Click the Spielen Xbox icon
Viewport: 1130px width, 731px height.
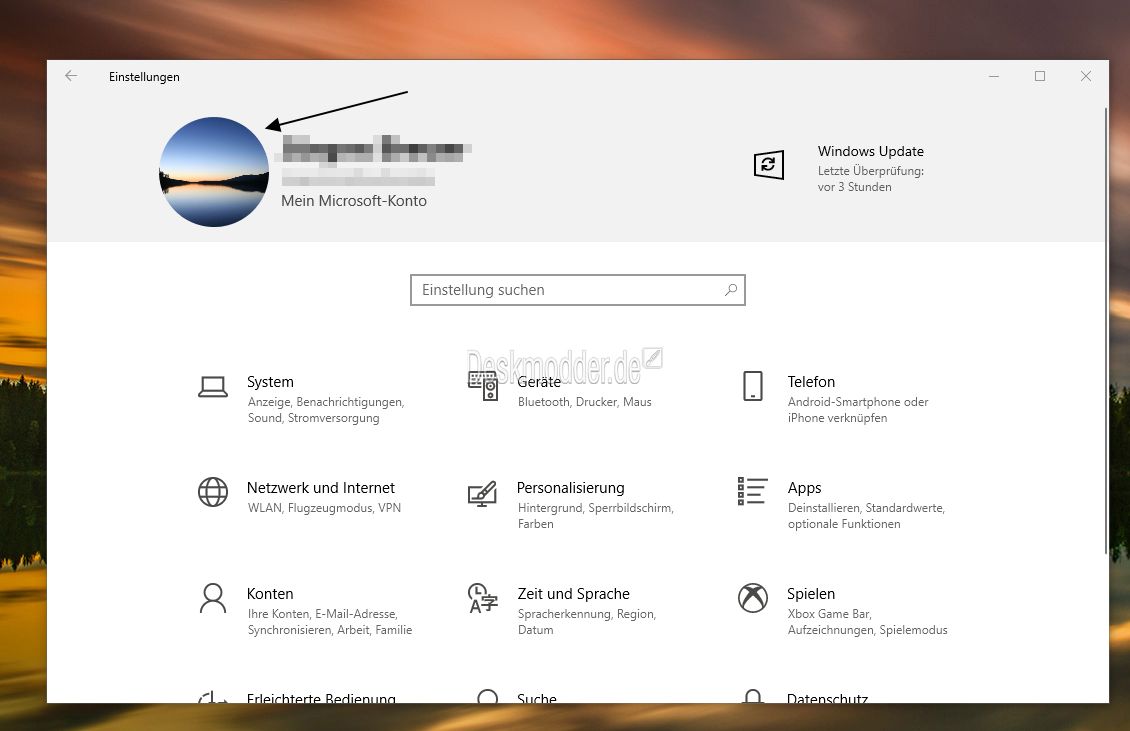pyautogui.click(x=752, y=598)
